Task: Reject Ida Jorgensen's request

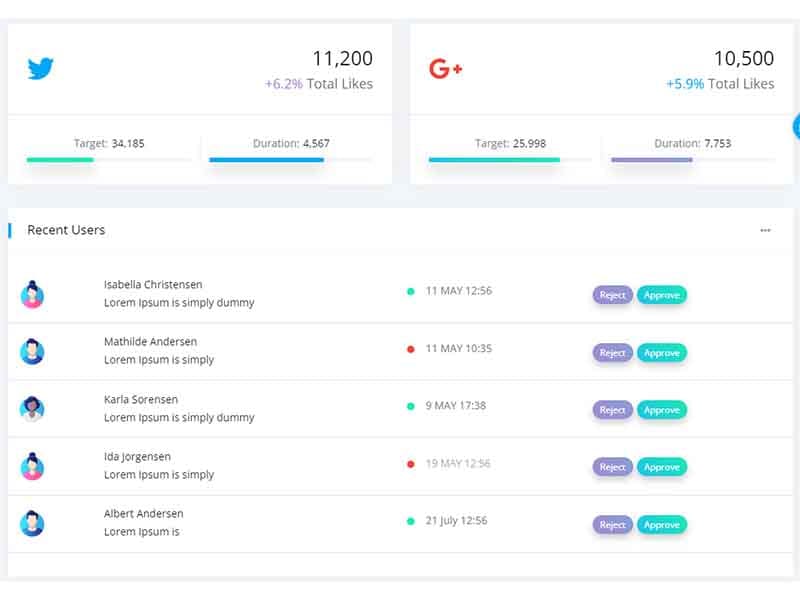Action: tap(611, 467)
